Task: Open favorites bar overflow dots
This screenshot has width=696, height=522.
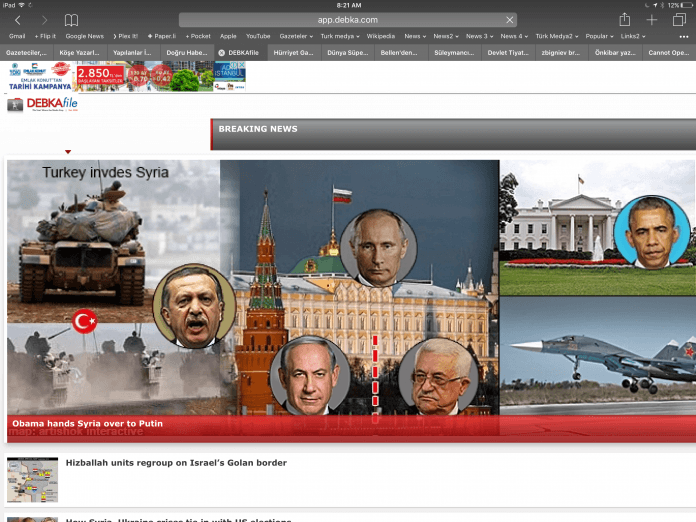Action: click(684, 36)
